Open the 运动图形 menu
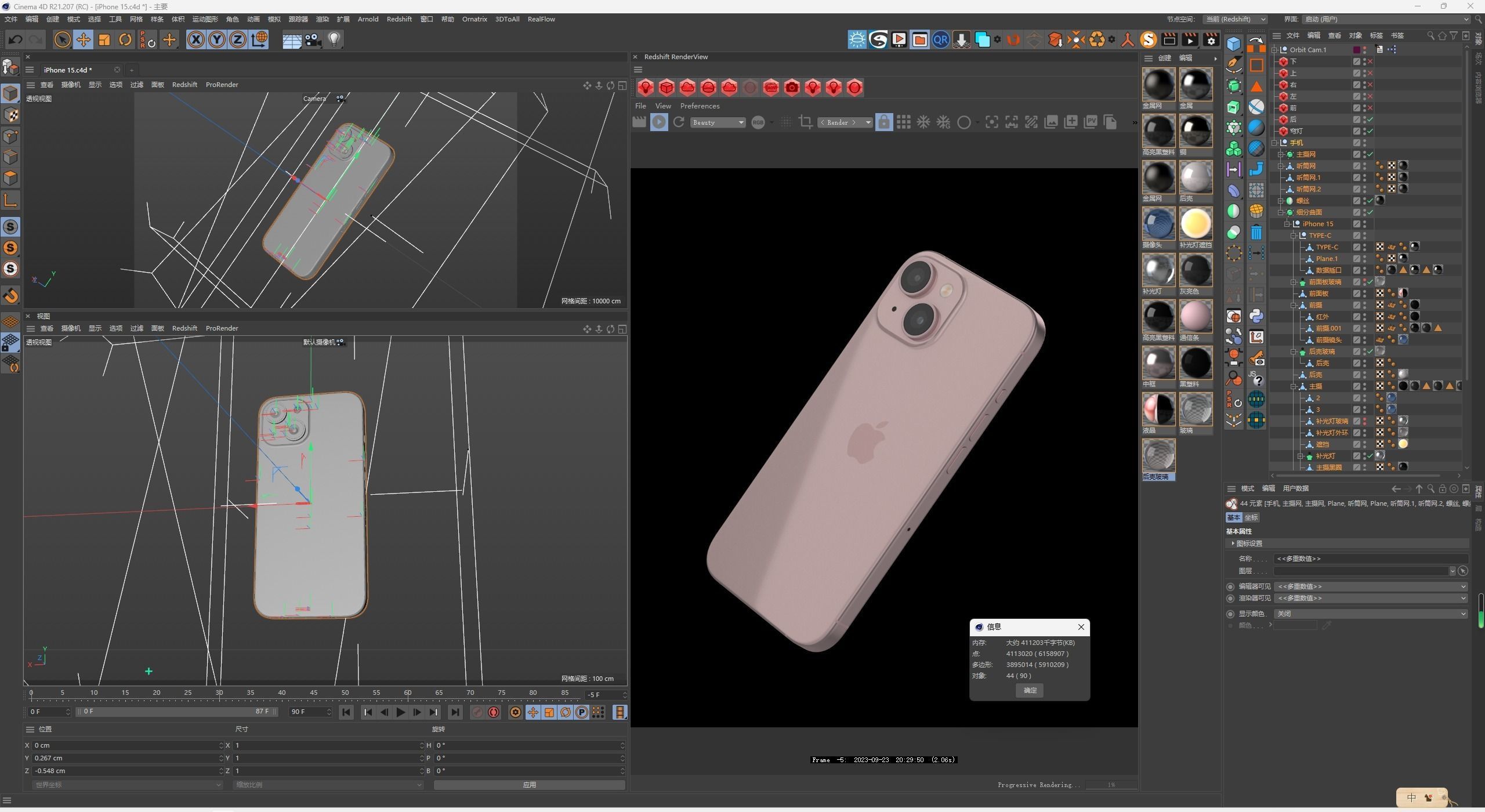Image resolution: width=1485 pixels, height=812 pixels. pos(205,19)
